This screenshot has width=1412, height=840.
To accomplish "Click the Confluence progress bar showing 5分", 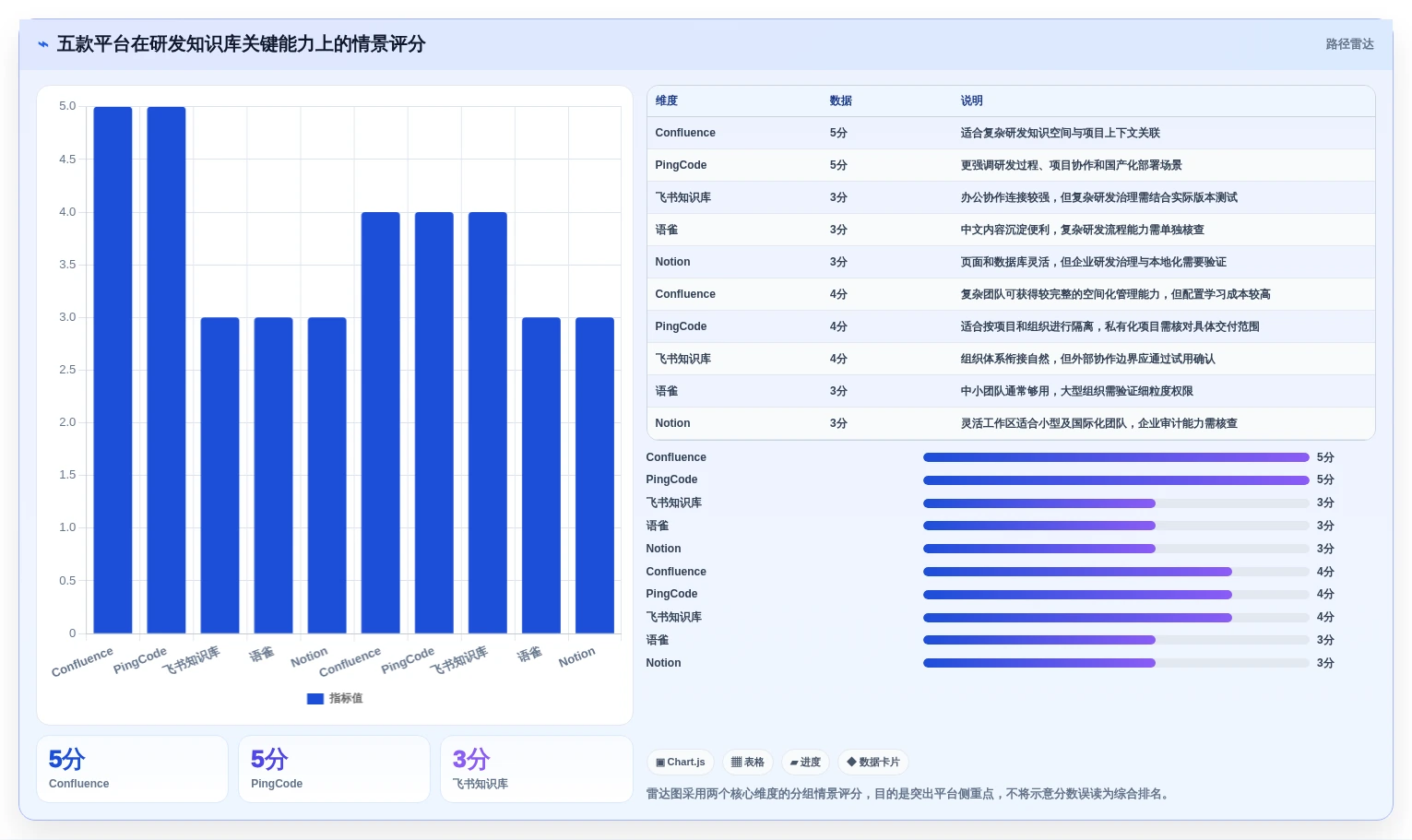I will (1116, 457).
